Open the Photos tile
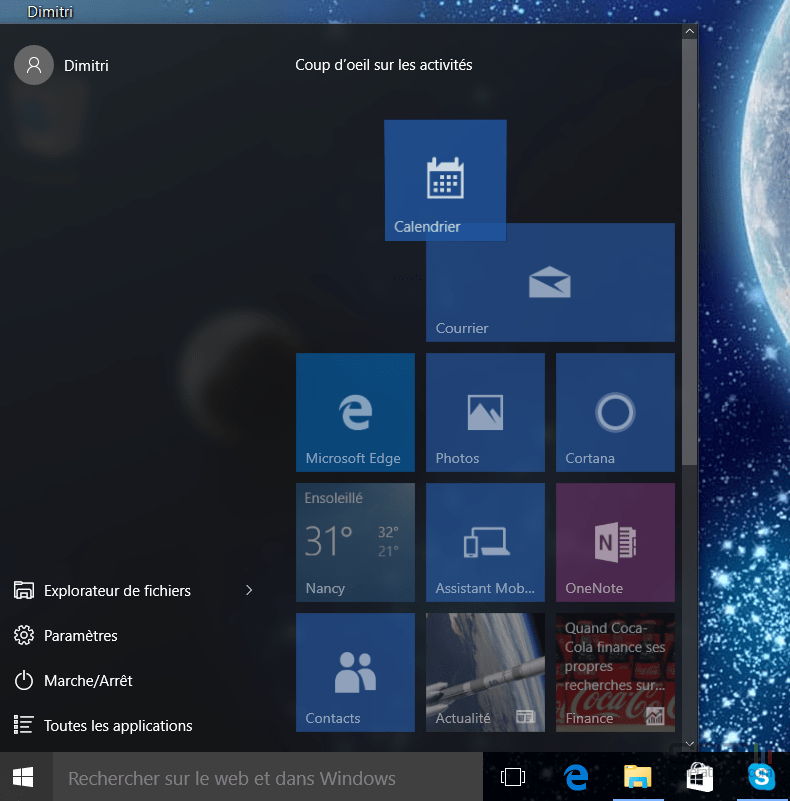790x801 pixels. pyautogui.click(x=485, y=412)
